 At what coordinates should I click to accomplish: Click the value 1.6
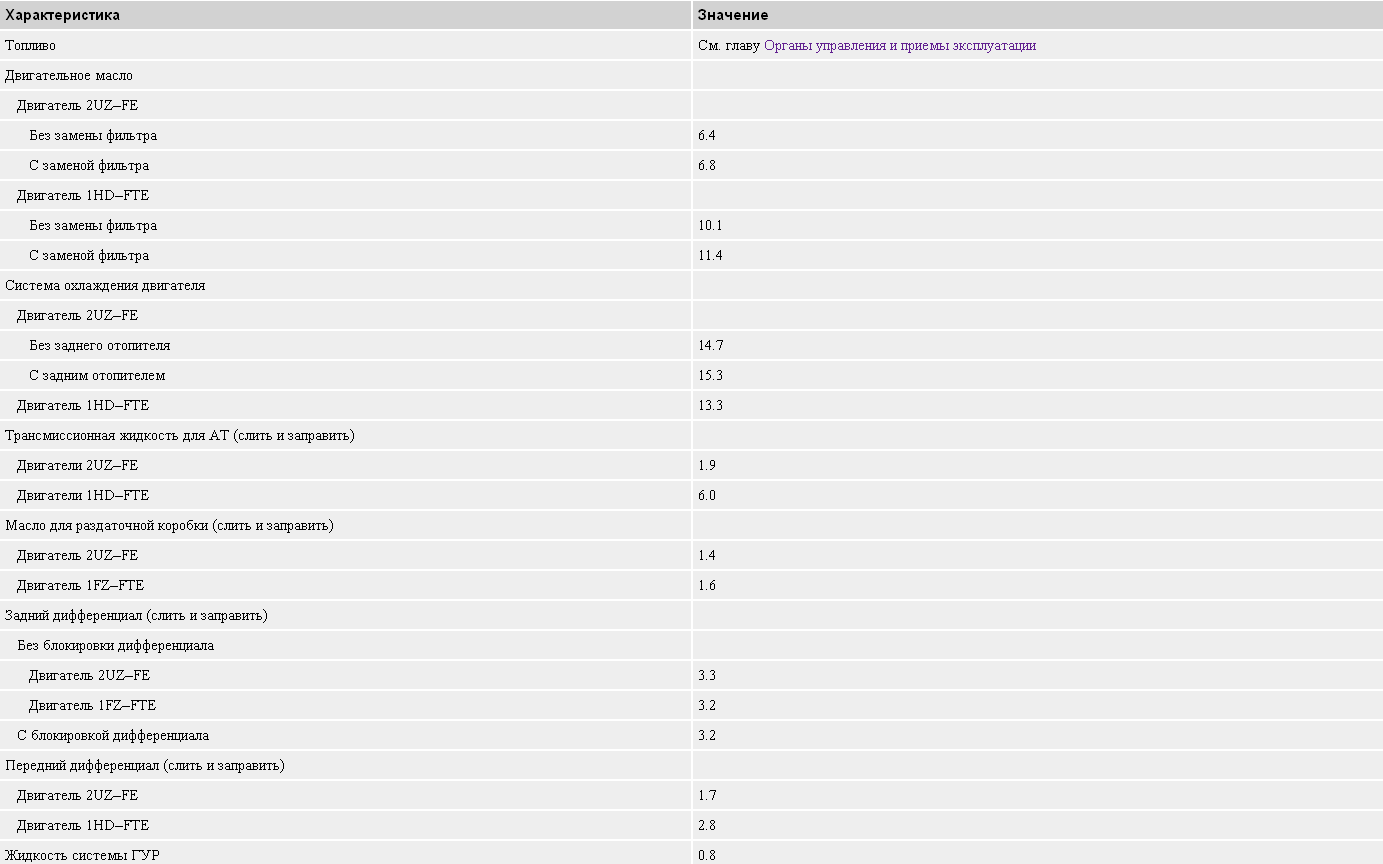(x=707, y=585)
